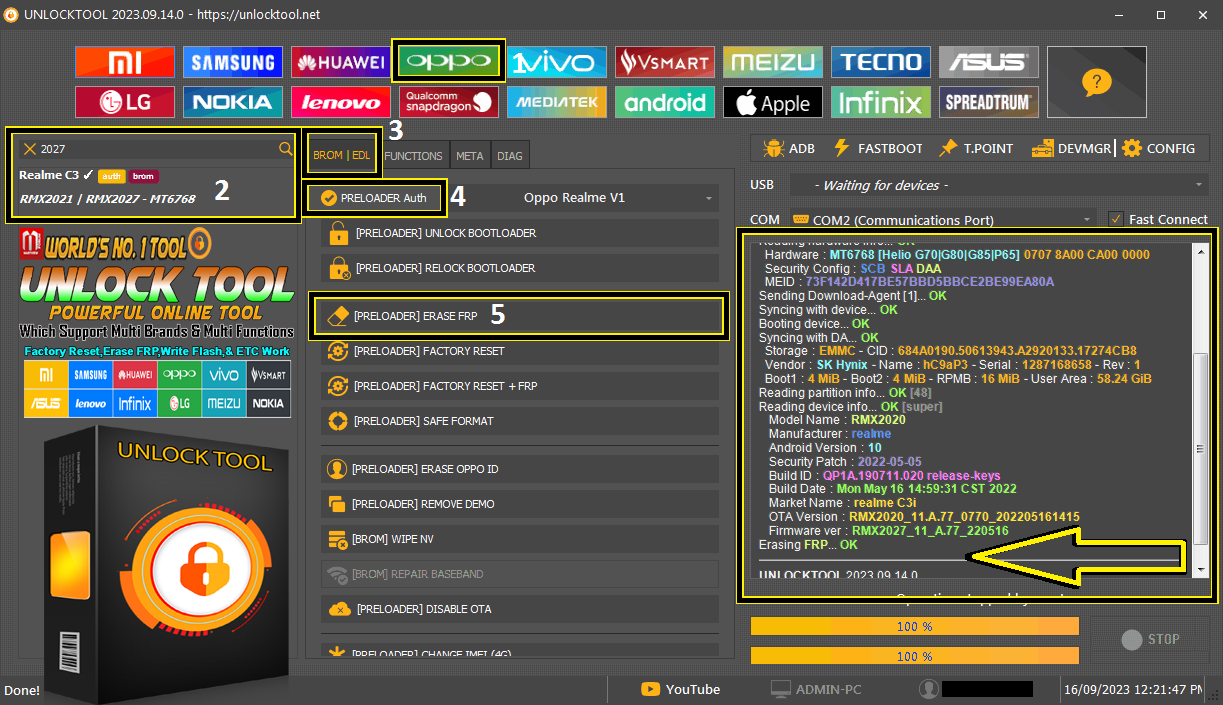Open the help question mark icon
This screenshot has height=705, width=1223.
[x=1097, y=82]
